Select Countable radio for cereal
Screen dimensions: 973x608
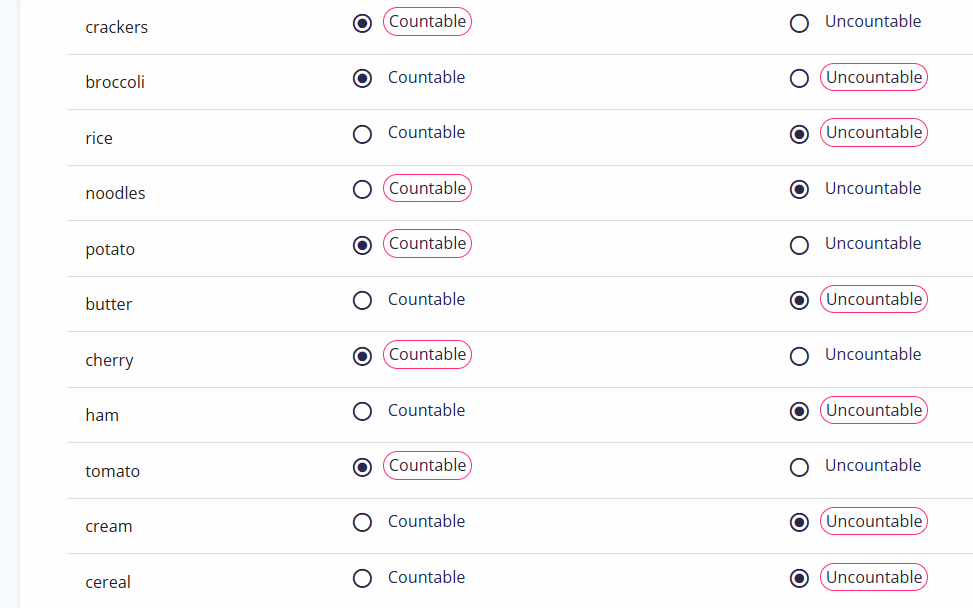362,579
